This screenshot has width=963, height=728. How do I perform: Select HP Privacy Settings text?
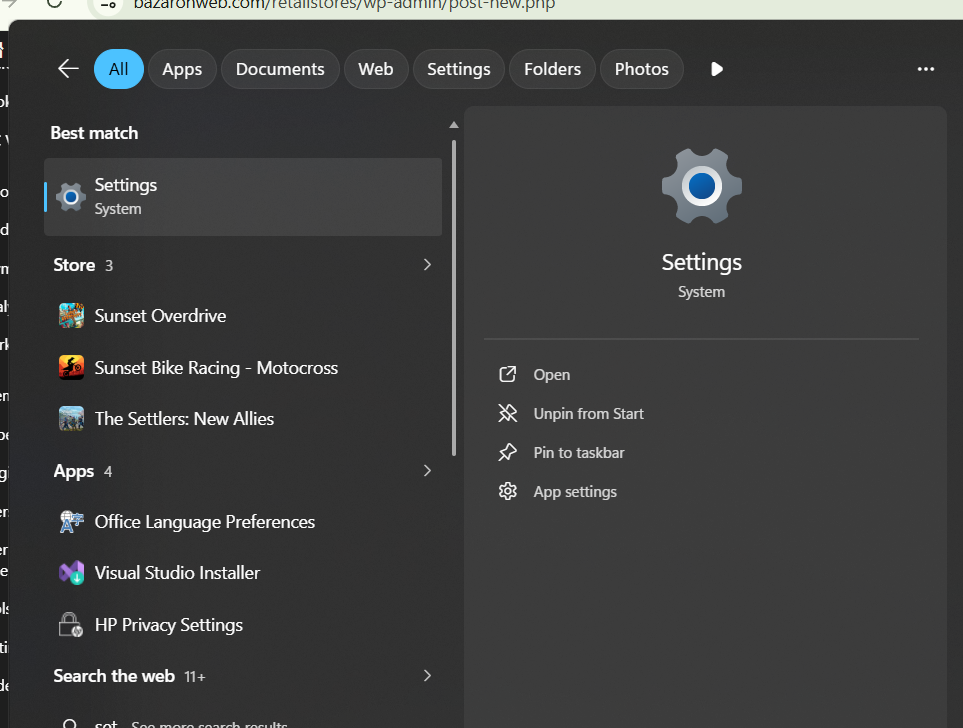169,625
